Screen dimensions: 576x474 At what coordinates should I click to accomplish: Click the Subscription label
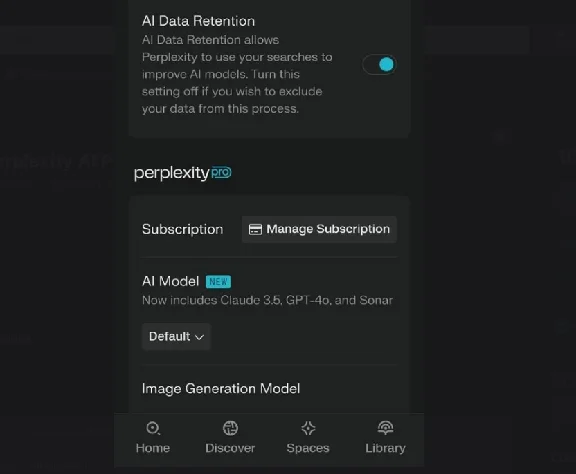(183, 229)
